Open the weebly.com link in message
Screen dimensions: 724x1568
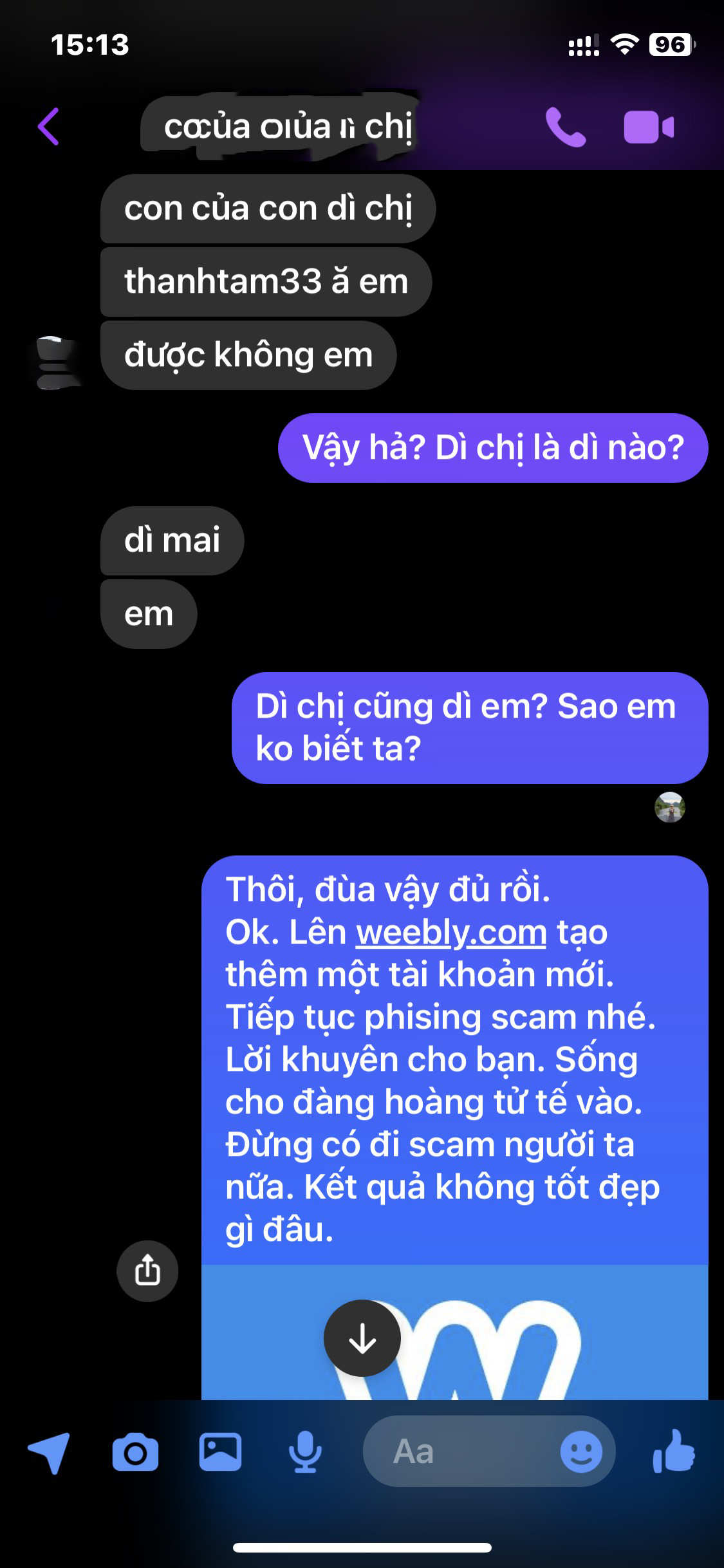pos(452,932)
